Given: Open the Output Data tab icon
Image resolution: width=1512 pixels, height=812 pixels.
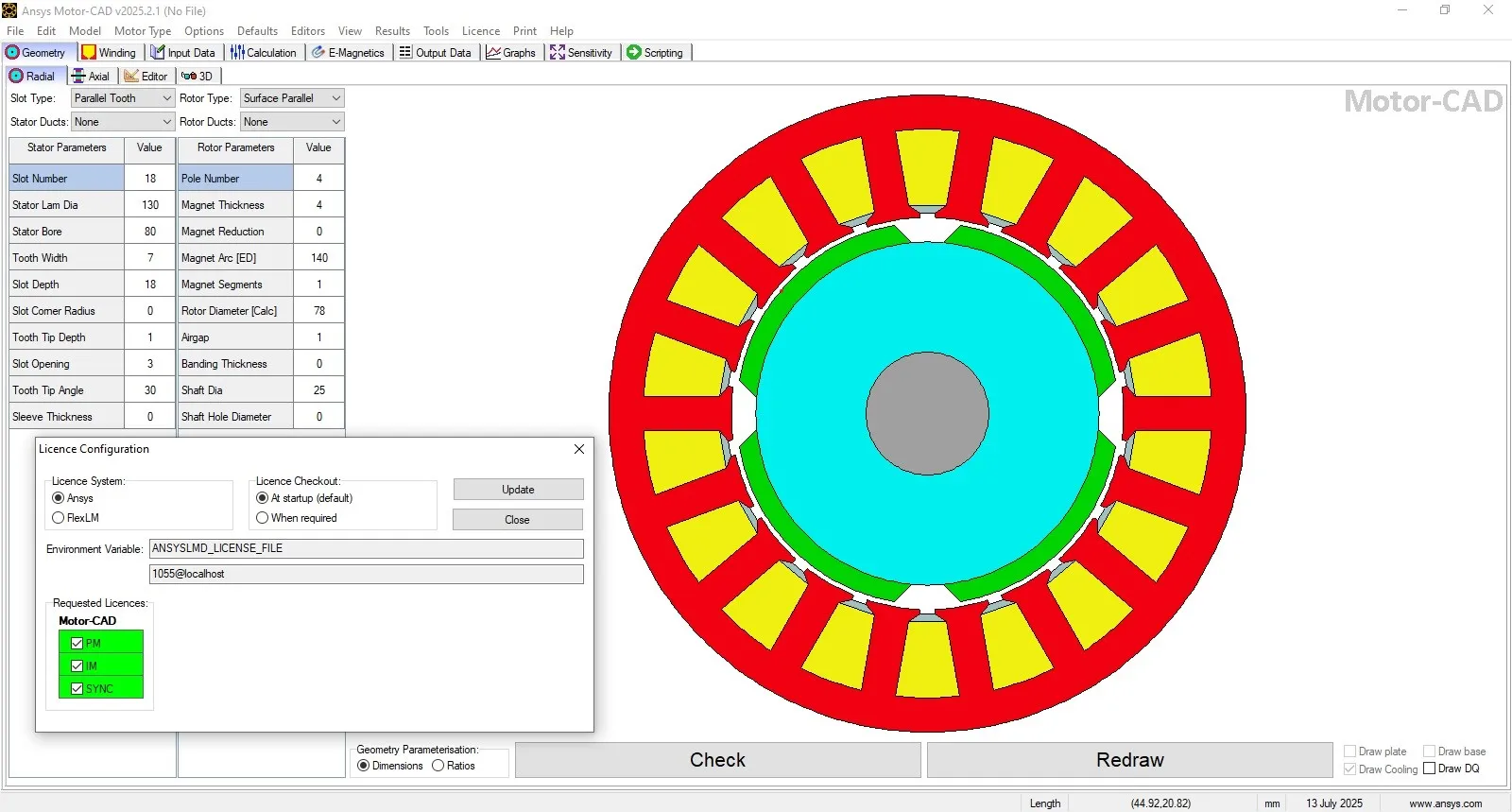Looking at the screenshot, I should (405, 53).
